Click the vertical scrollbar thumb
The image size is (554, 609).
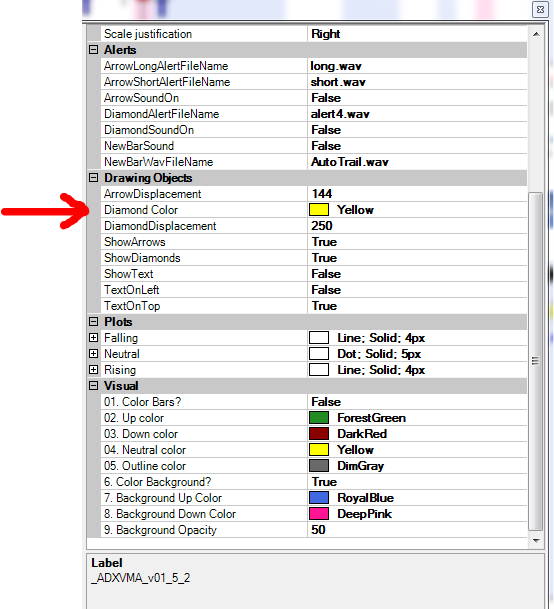pos(536,361)
